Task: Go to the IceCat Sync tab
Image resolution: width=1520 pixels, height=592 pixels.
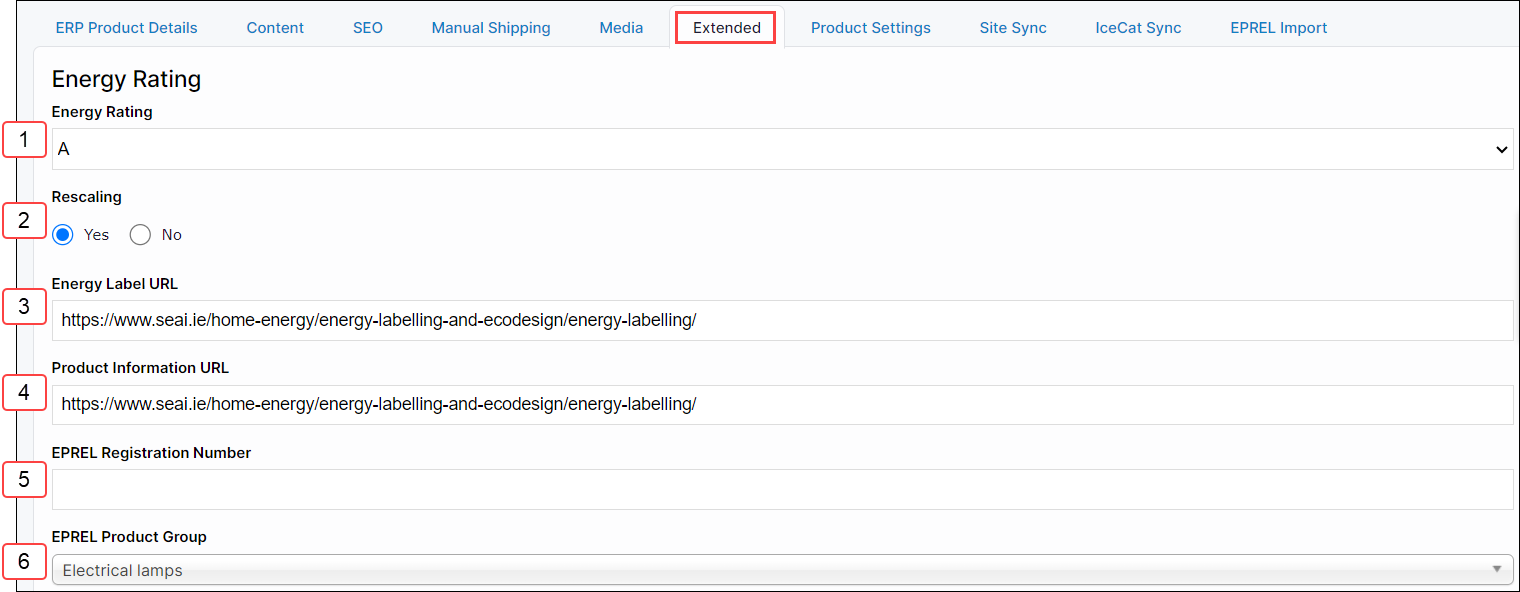Action: coord(1138,28)
